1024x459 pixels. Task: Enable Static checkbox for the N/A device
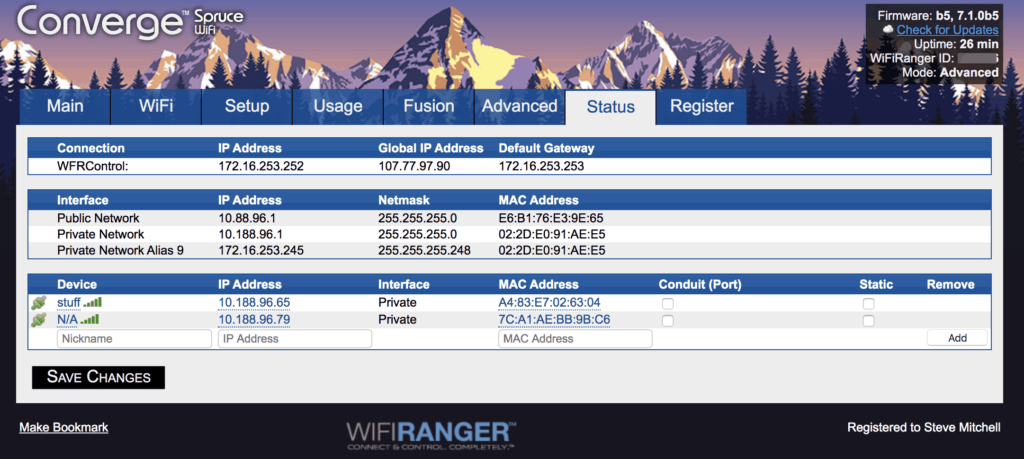pos(868,321)
